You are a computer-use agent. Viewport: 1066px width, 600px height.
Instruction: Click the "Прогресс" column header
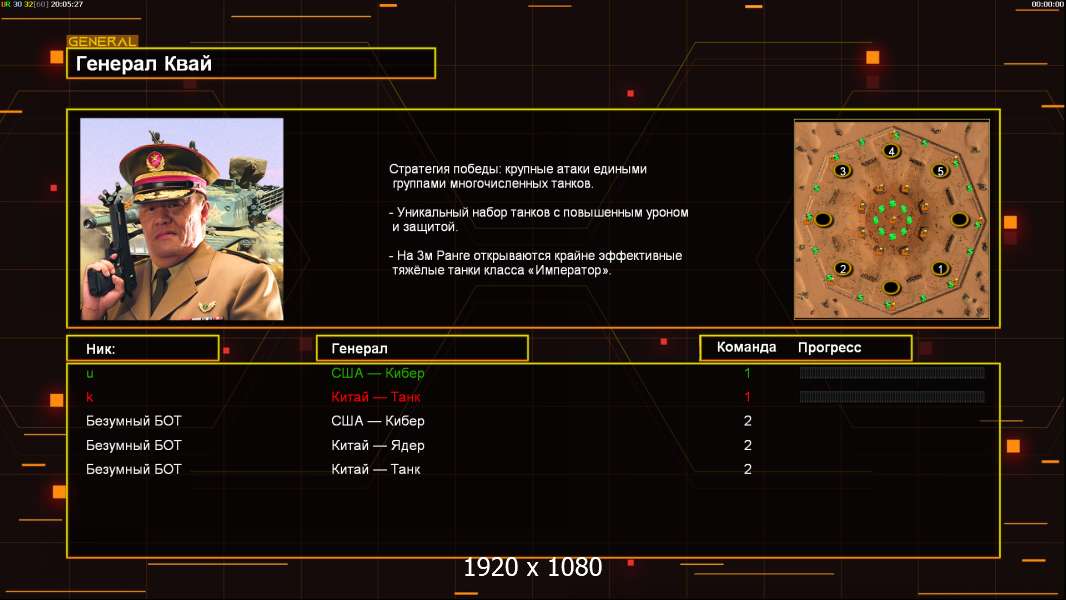point(829,348)
